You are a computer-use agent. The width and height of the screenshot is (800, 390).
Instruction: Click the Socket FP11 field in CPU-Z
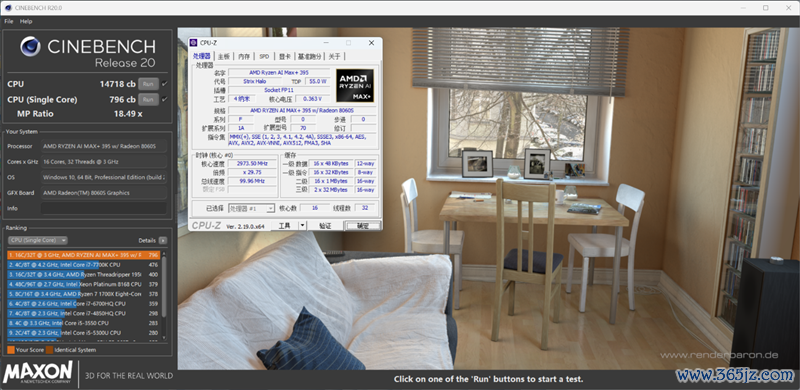click(279, 90)
